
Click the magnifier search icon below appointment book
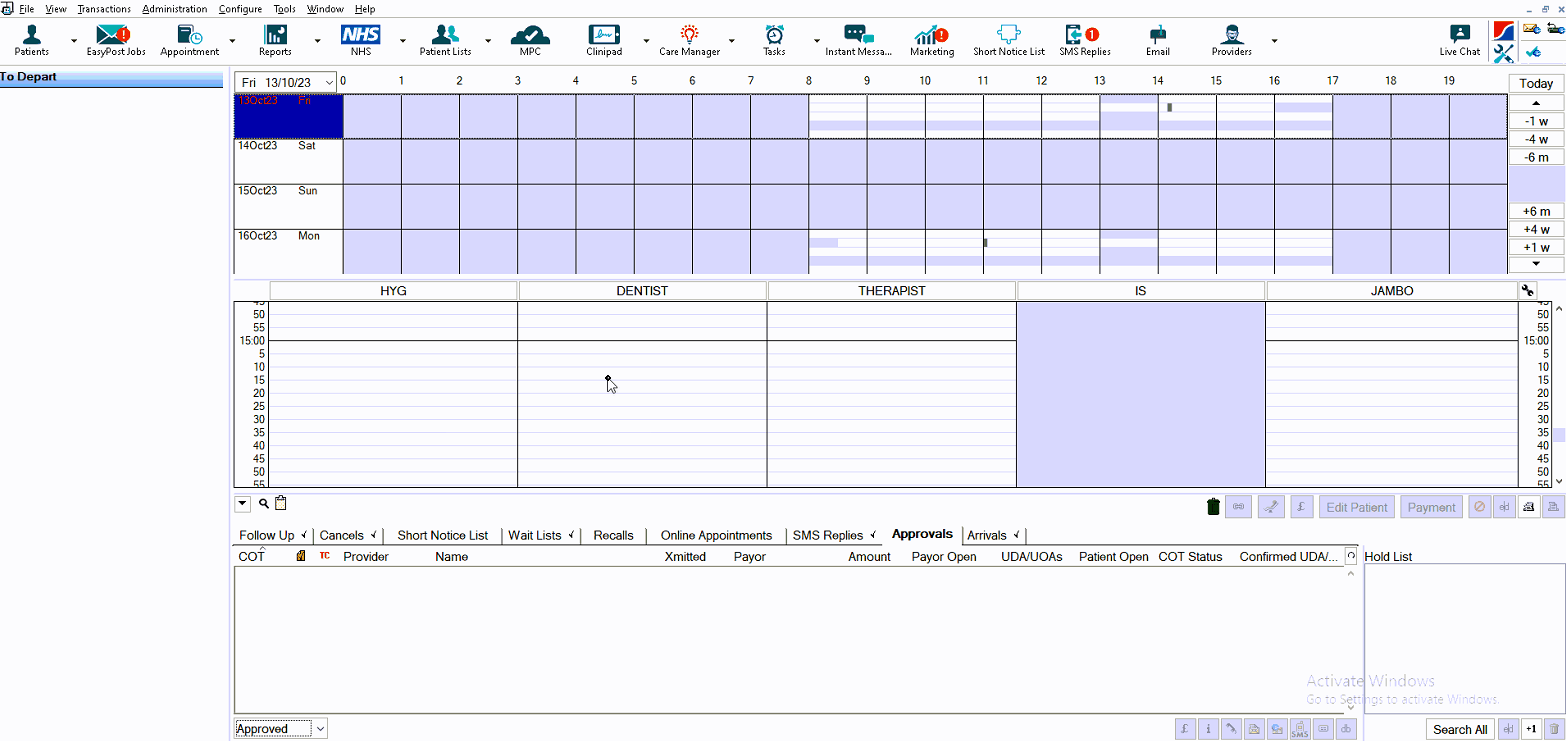point(264,504)
